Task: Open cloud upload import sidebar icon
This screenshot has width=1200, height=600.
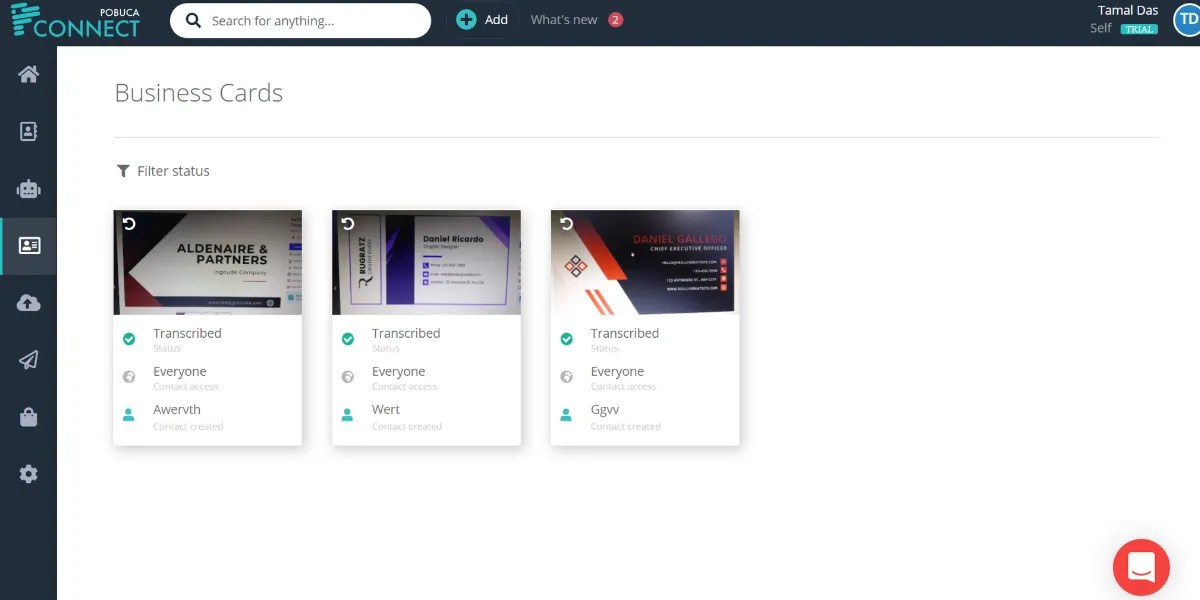Action: point(28,303)
